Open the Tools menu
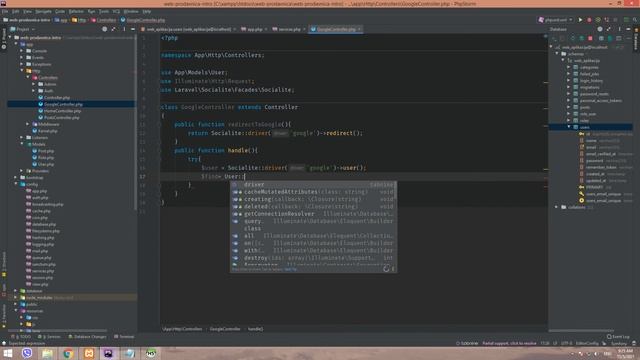Screen dimensions: 640x360 104,11
